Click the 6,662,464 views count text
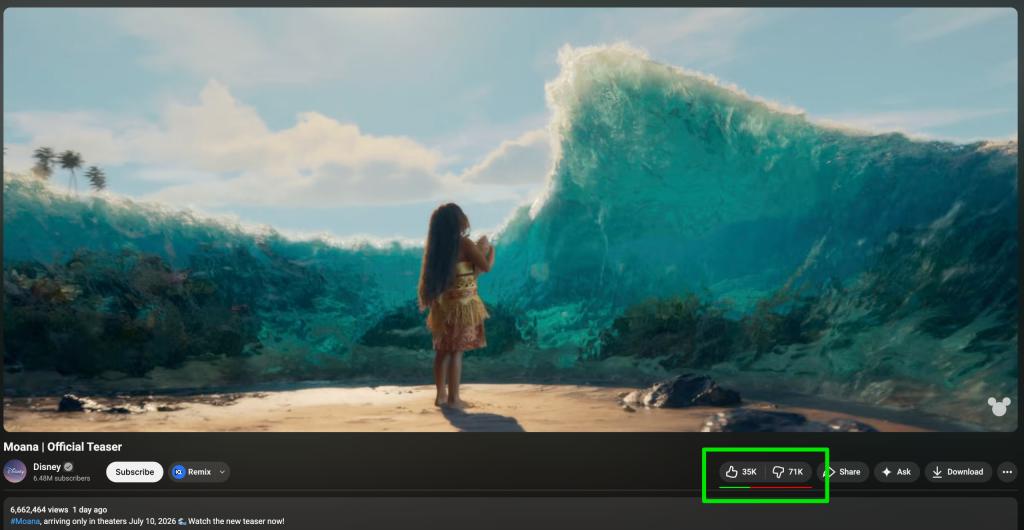 coord(39,510)
